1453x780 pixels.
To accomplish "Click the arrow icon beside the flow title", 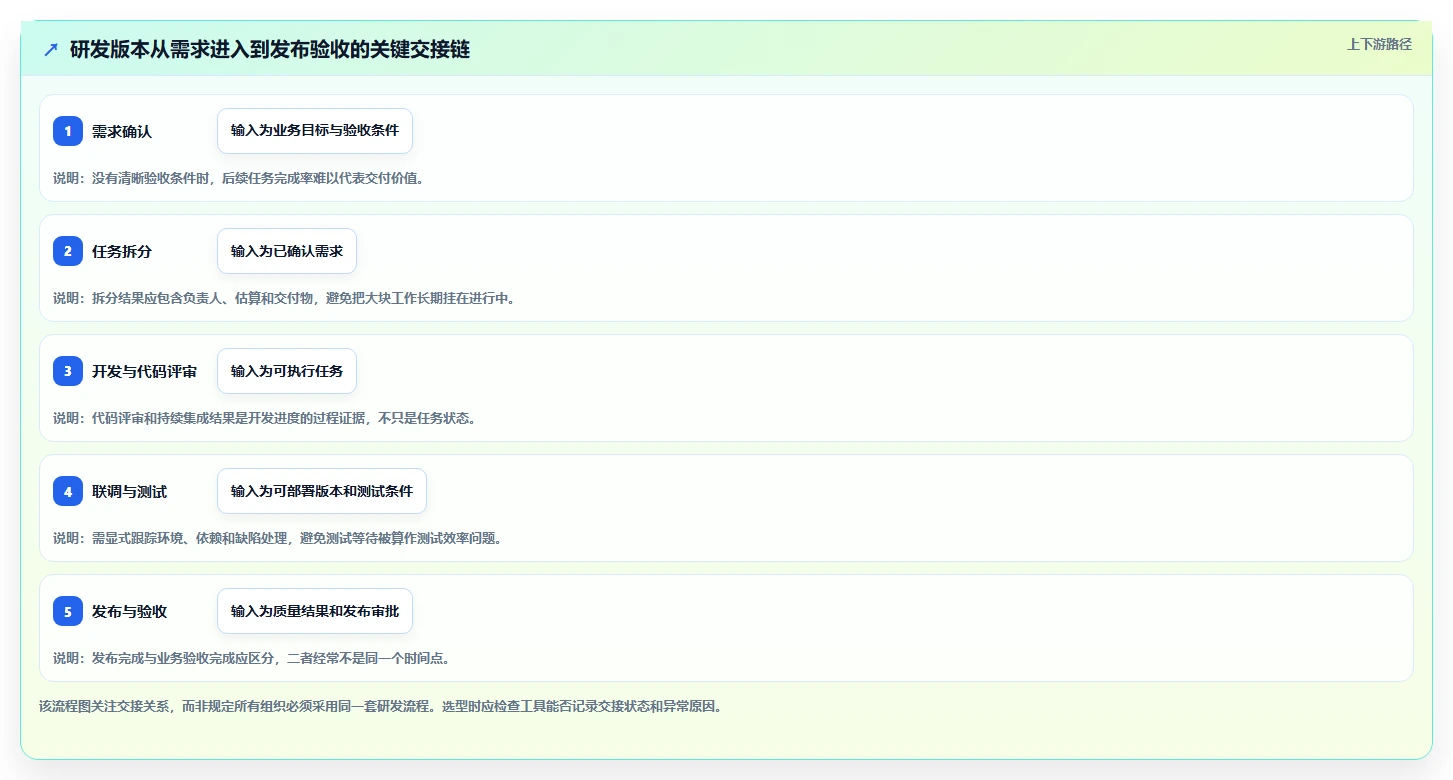I will click(51, 49).
